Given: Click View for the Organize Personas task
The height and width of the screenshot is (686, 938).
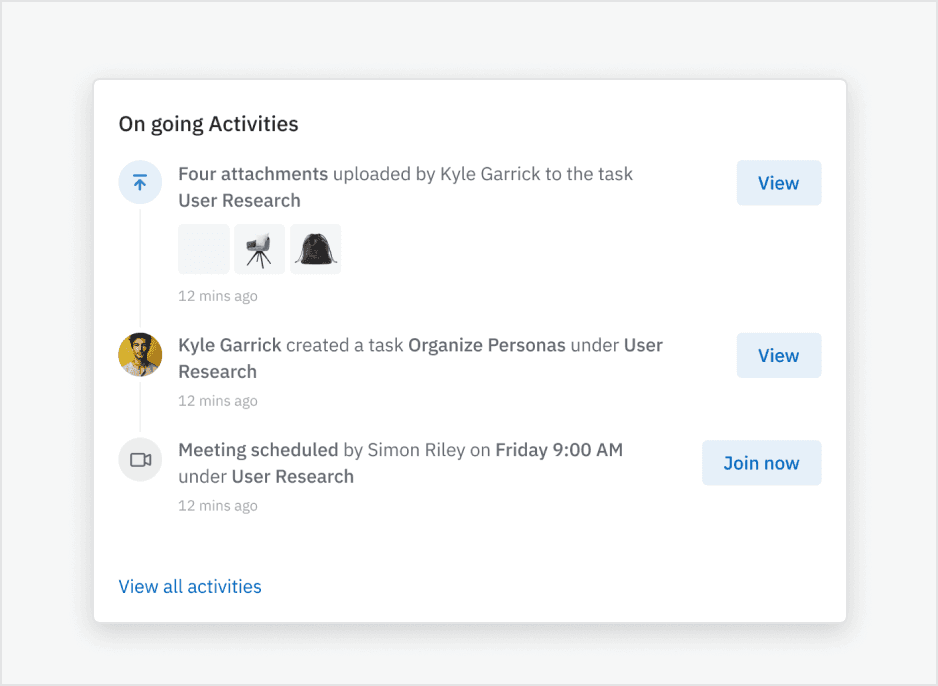Looking at the screenshot, I should click(778, 355).
